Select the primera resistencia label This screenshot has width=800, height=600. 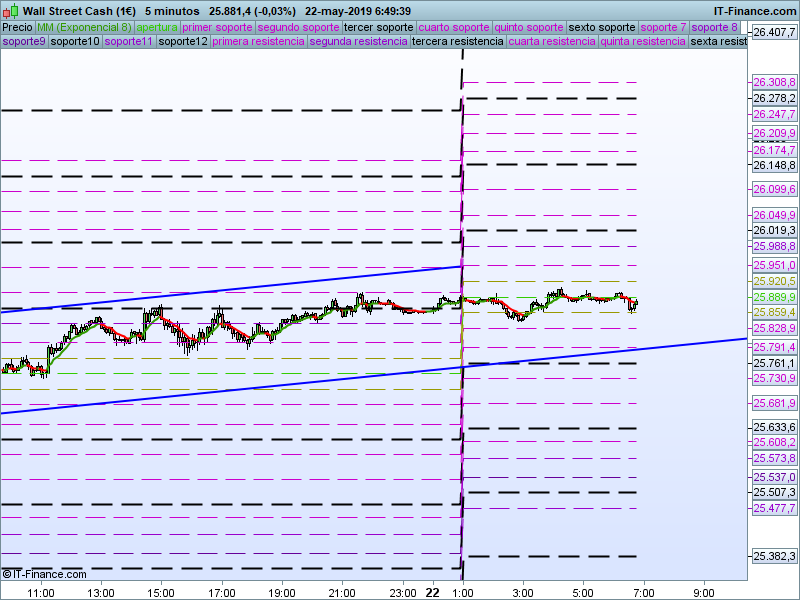click(x=258, y=41)
